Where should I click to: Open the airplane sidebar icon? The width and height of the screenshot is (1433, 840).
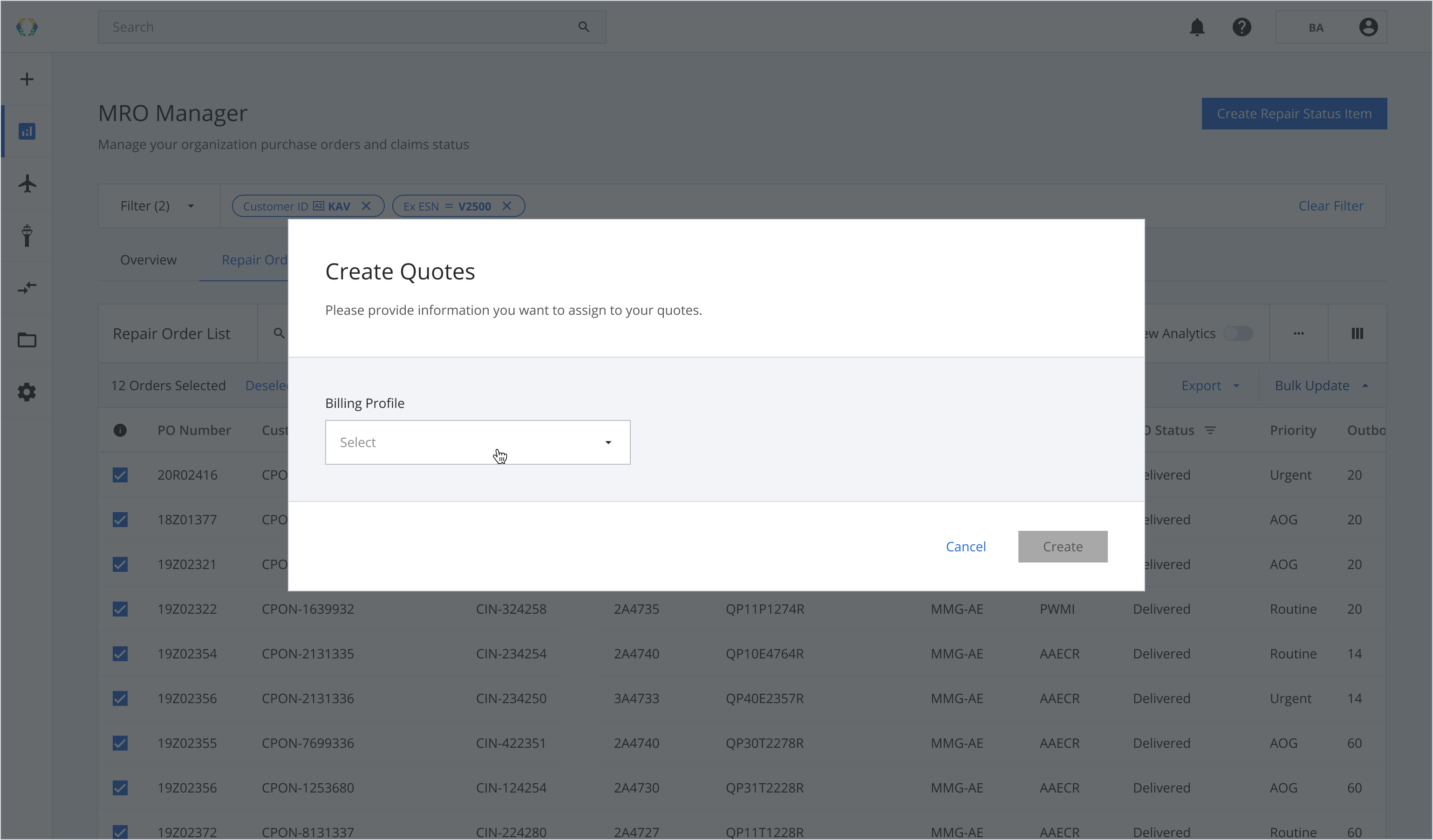pos(27,183)
